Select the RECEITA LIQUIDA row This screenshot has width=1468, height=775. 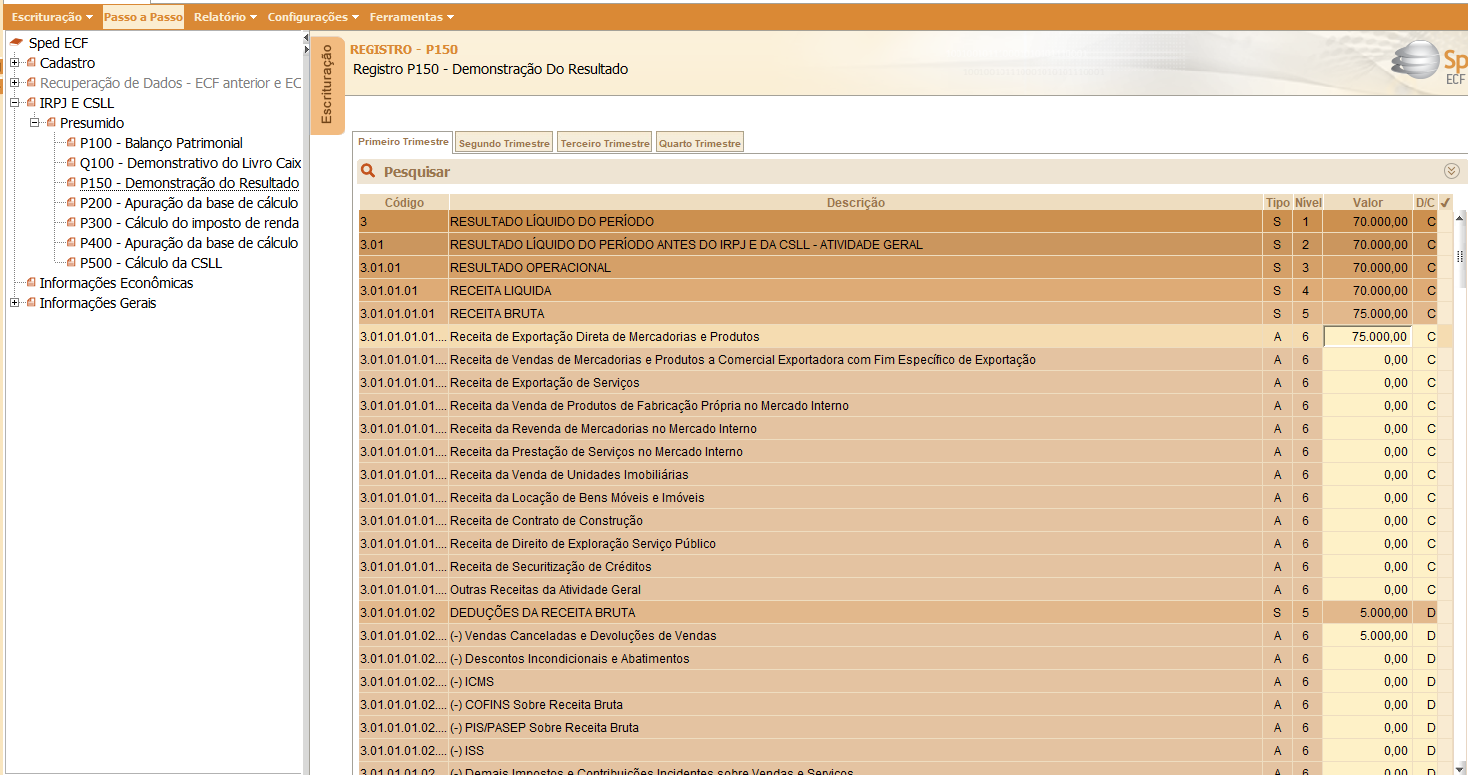click(905, 291)
